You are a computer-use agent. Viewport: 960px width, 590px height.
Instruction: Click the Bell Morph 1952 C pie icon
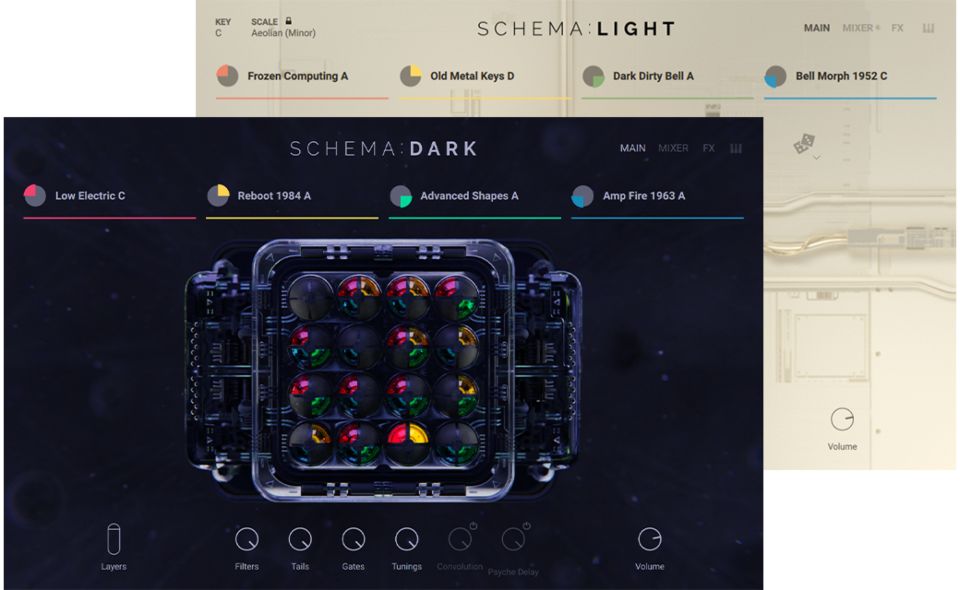[x=775, y=77]
